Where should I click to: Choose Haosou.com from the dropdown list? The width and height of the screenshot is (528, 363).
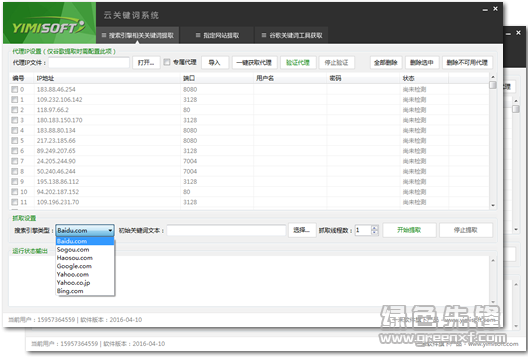point(85,258)
